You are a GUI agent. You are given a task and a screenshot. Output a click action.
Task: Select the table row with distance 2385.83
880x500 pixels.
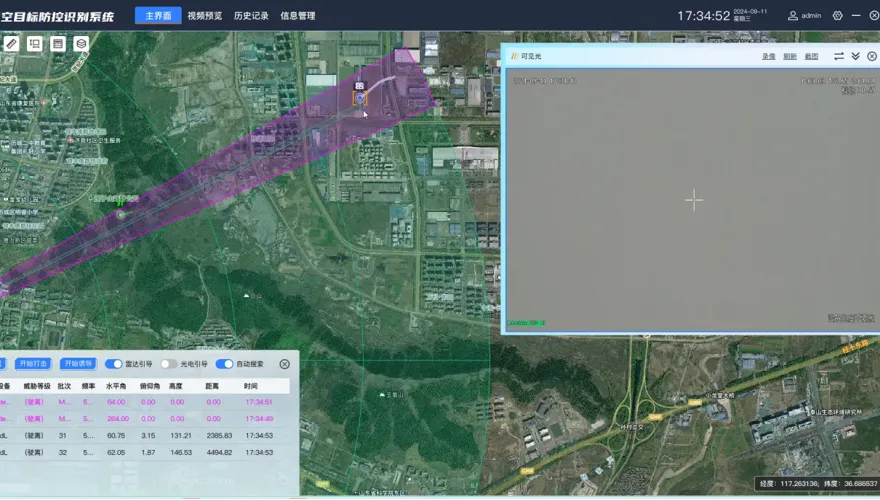[x=145, y=435]
